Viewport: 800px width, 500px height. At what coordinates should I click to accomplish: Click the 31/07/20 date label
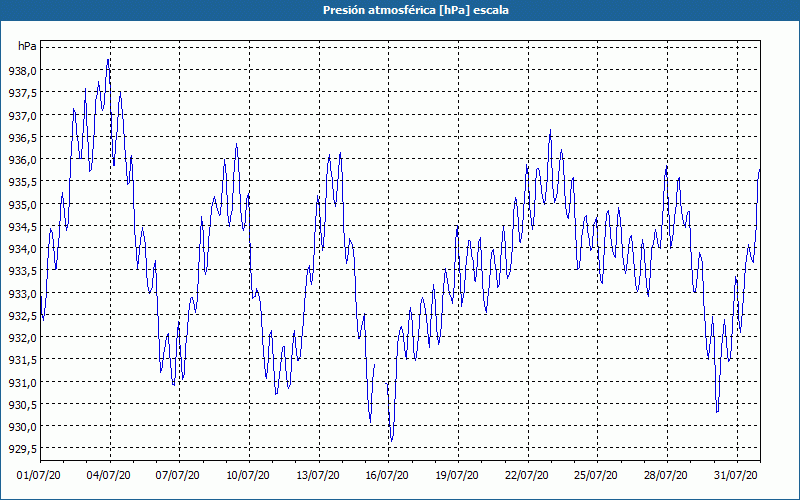coord(736,476)
